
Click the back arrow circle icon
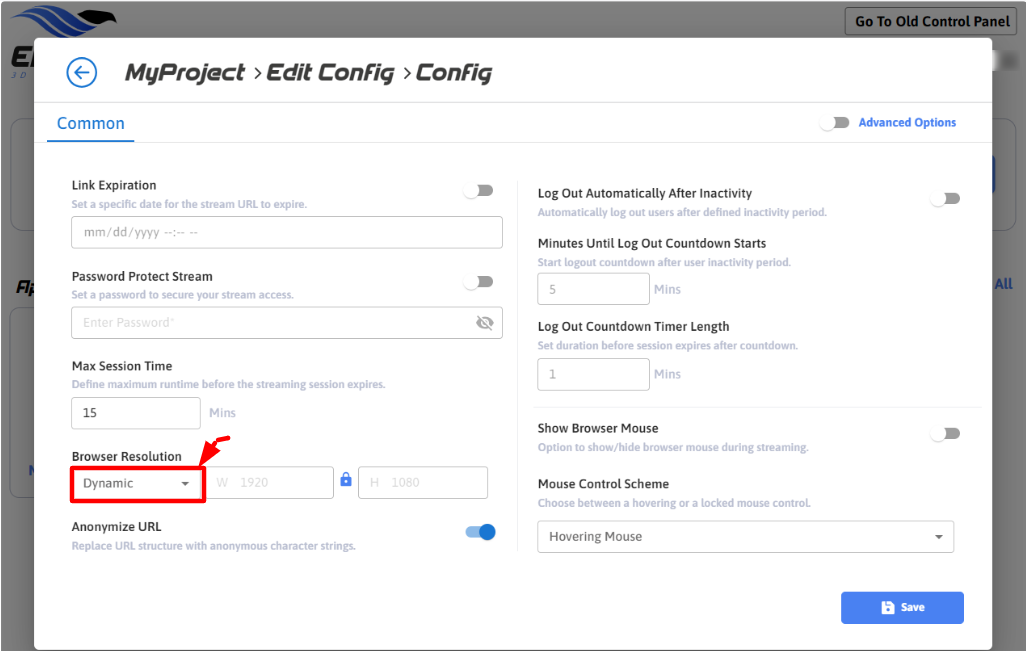(x=81, y=72)
